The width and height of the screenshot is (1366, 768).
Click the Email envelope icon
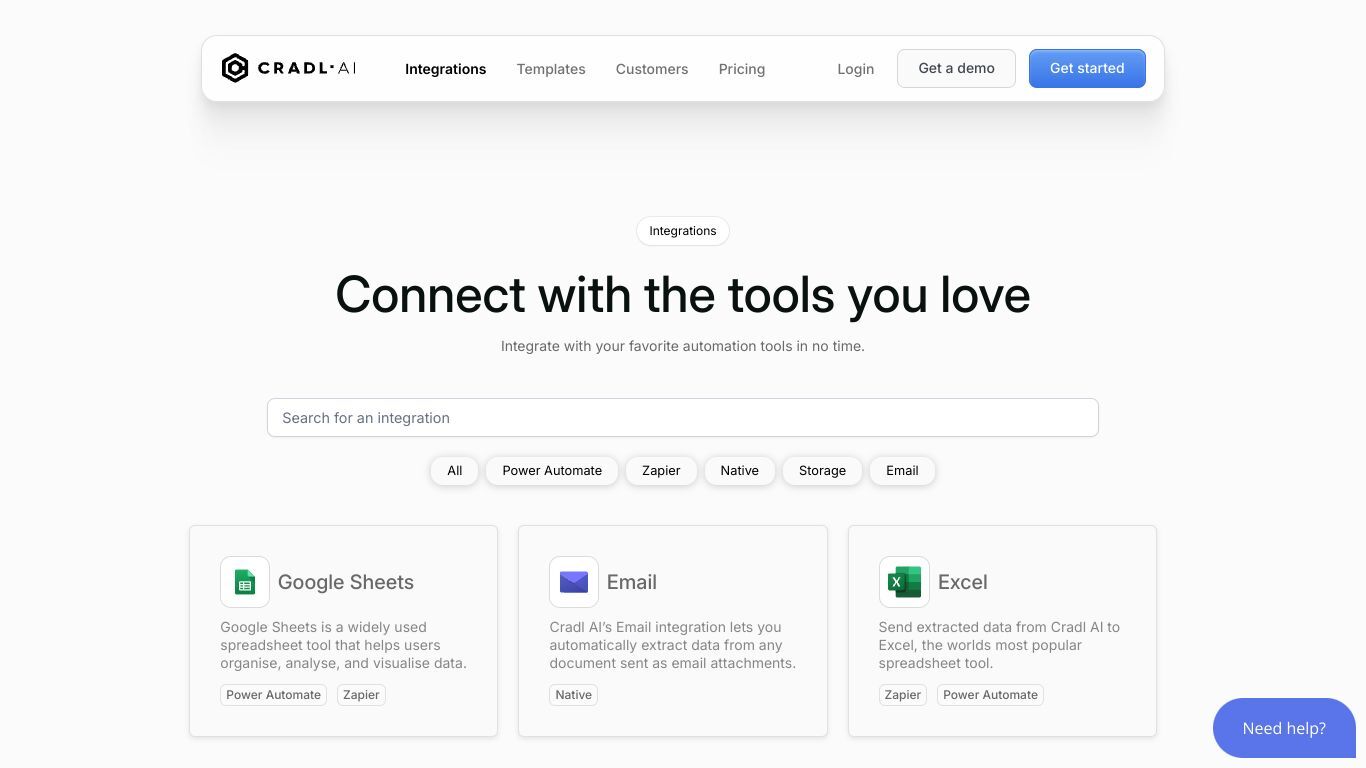[x=574, y=582]
